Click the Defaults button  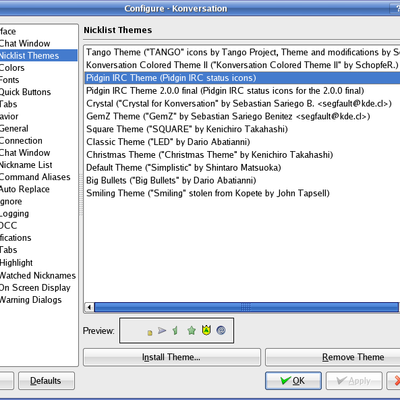click(46, 381)
